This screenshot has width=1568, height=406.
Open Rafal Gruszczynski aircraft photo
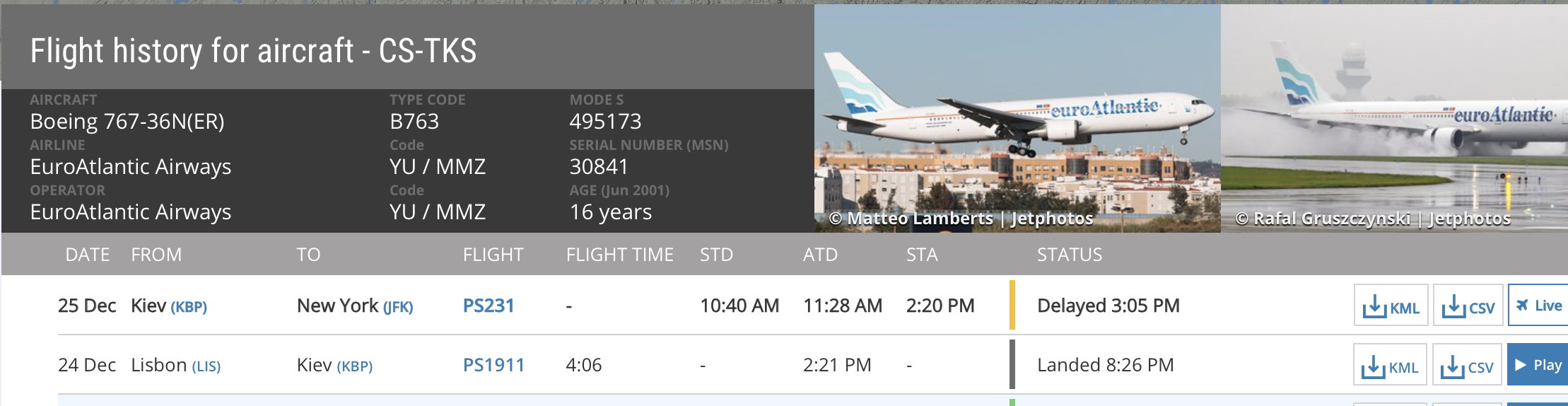[x=1394, y=118]
